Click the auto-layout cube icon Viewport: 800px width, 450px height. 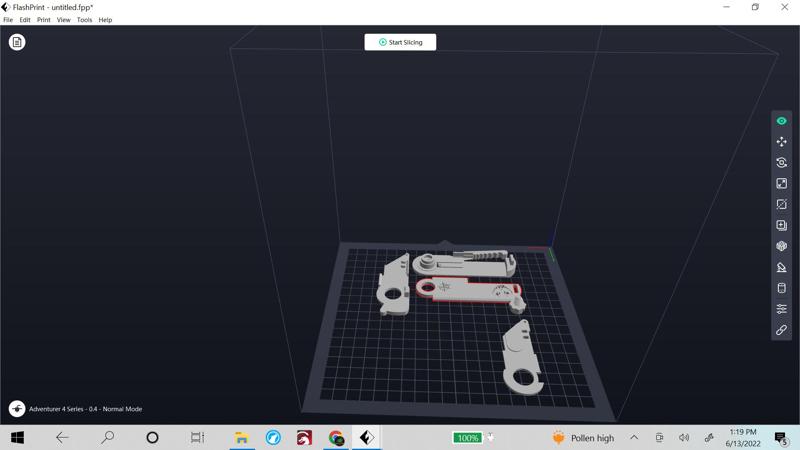[x=781, y=246]
